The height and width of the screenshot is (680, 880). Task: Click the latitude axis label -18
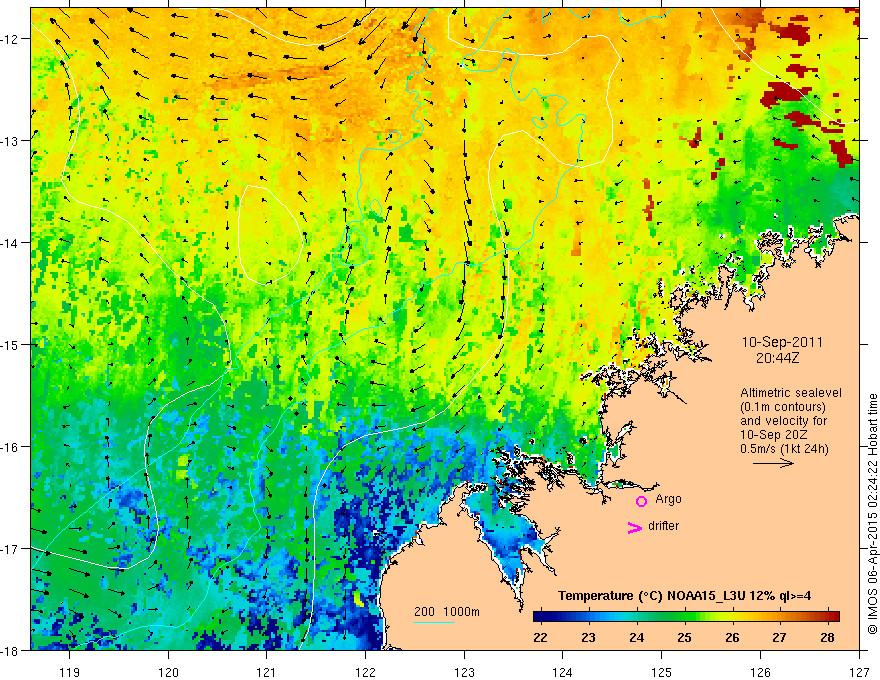[10, 650]
